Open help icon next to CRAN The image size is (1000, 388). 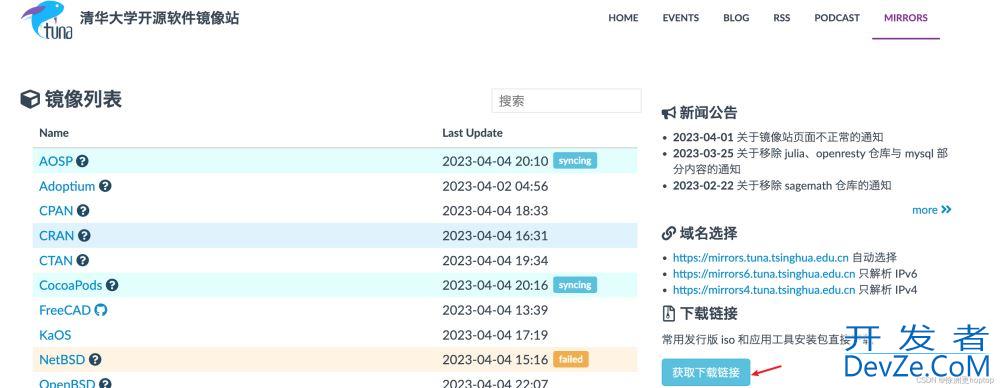click(x=84, y=235)
